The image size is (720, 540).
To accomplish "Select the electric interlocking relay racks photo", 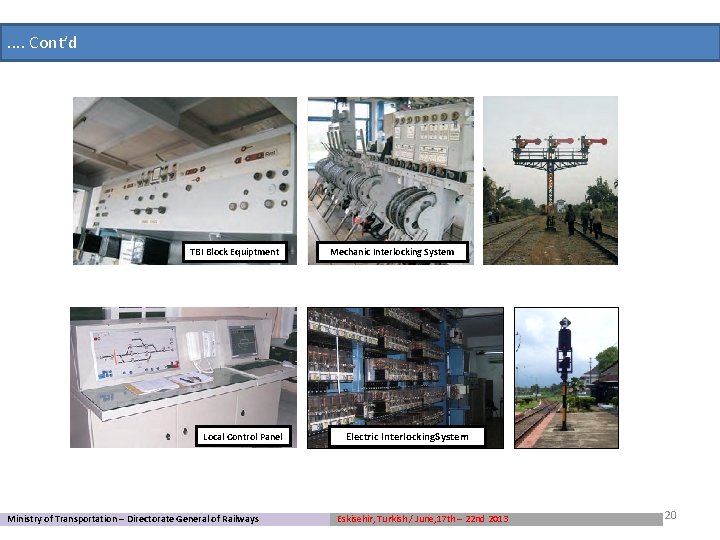I will 405,378.
